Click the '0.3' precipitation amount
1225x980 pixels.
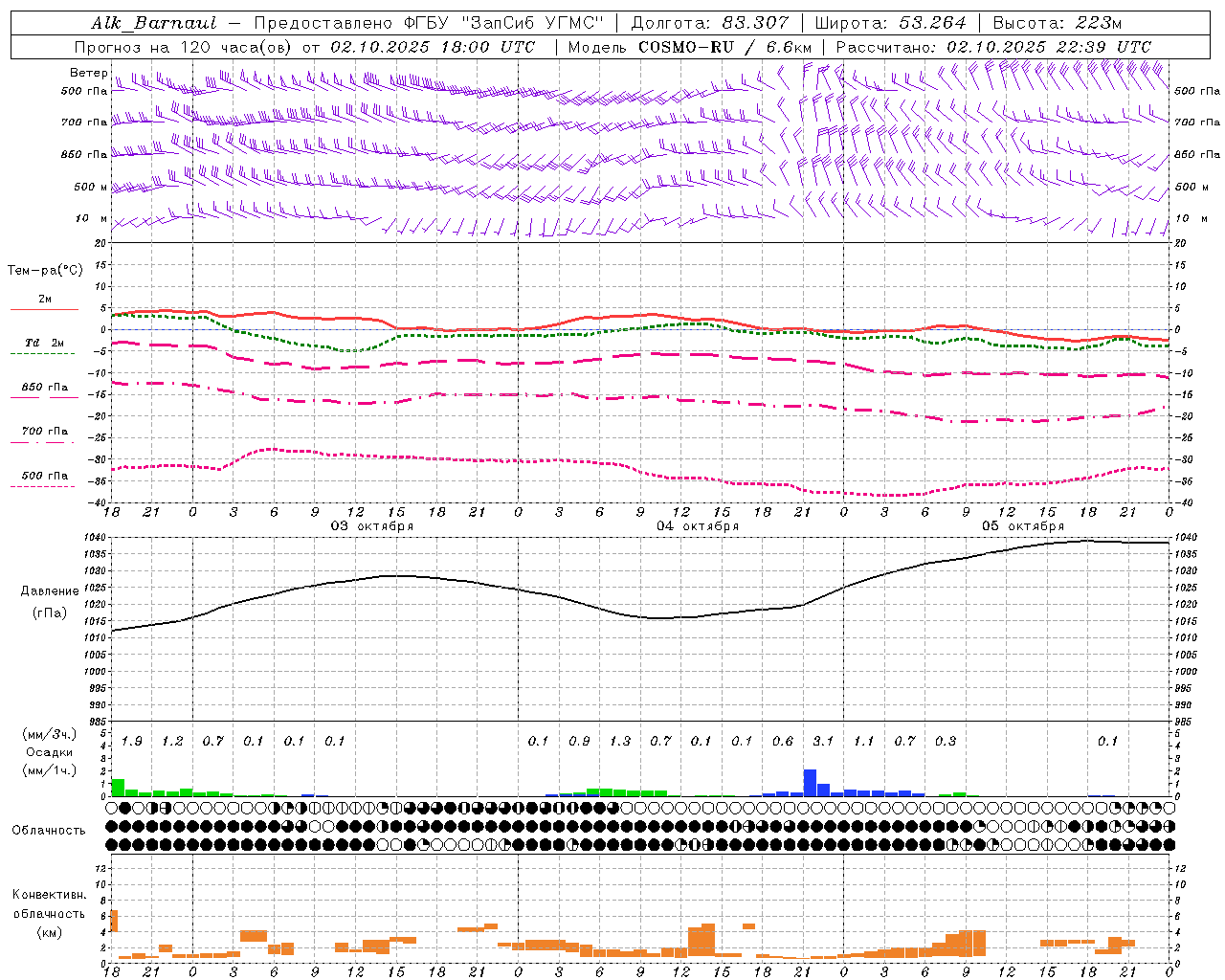click(946, 741)
